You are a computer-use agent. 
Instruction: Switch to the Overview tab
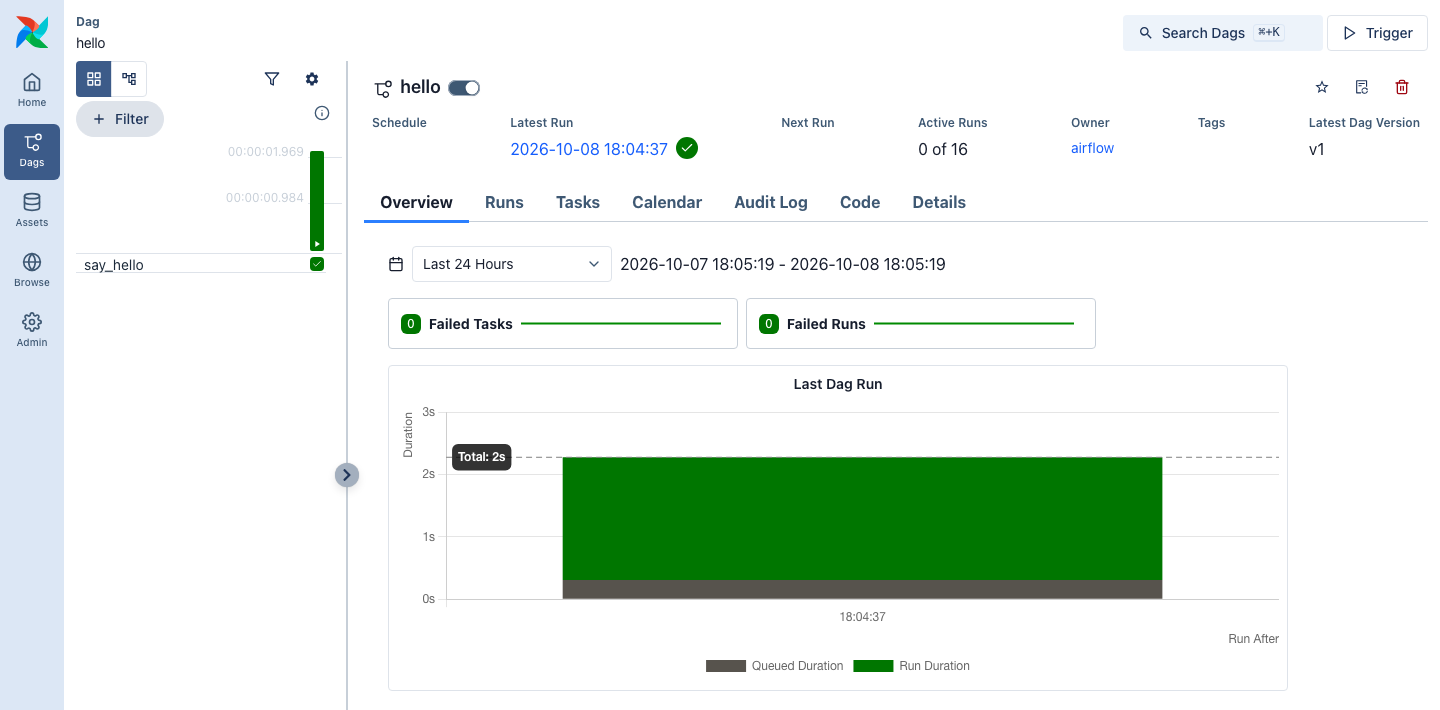416,202
